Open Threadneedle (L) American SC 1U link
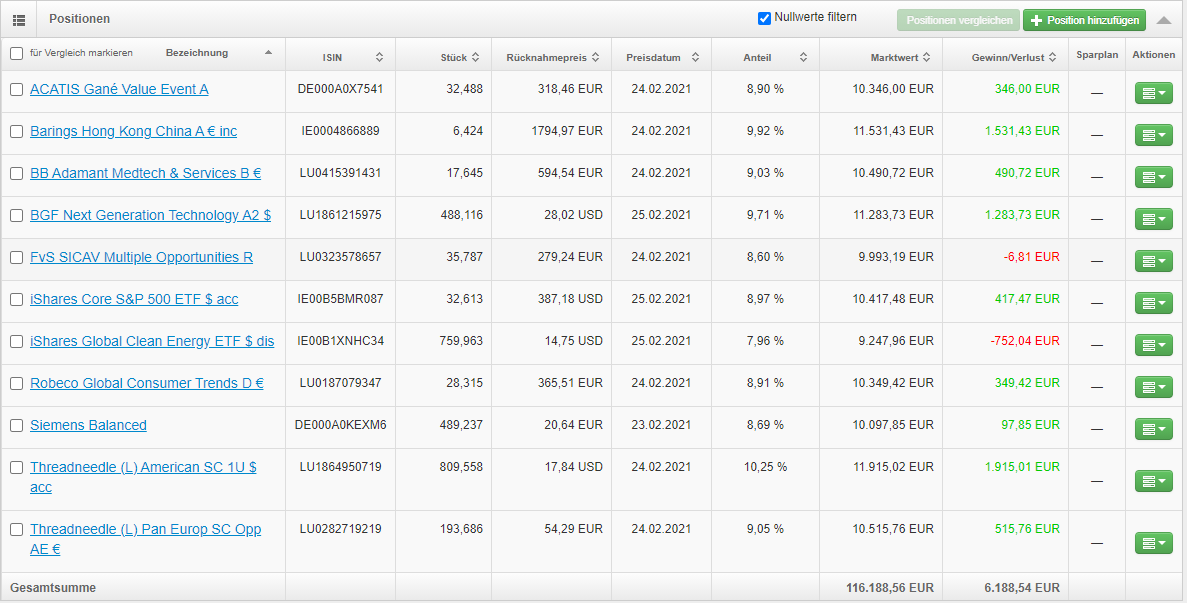This screenshot has height=603, width=1187. [x=143, y=477]
